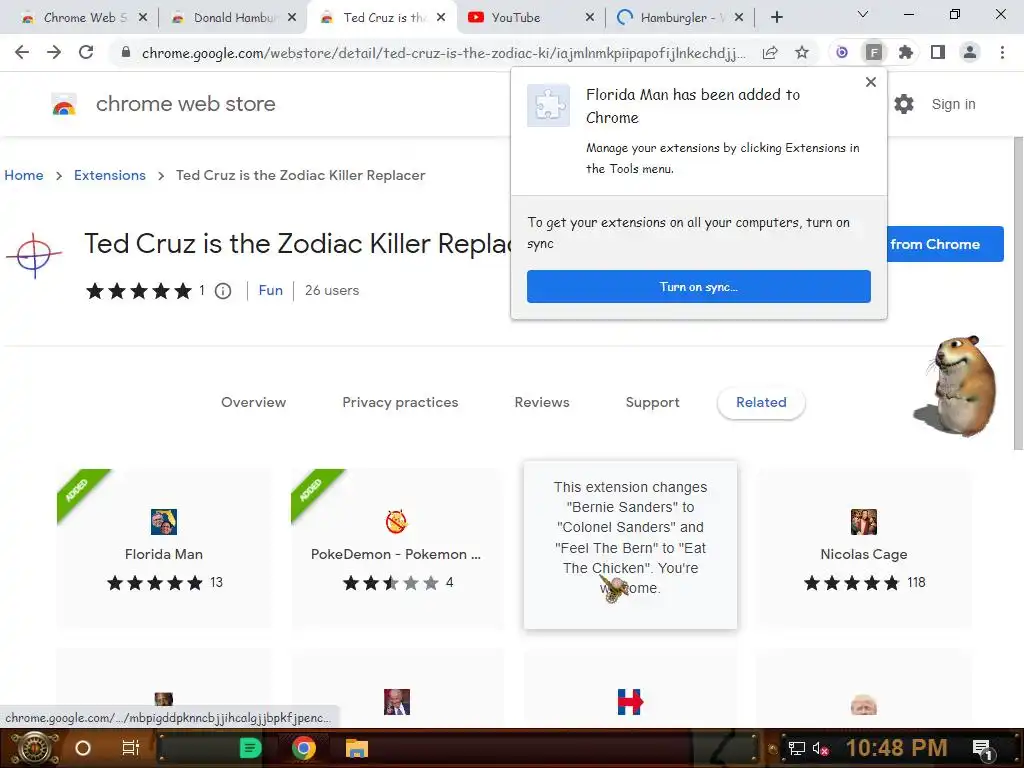The width and height of the screenshot is (1024, 768).
Task: Expand the tab search chevron
Action: 863,14
